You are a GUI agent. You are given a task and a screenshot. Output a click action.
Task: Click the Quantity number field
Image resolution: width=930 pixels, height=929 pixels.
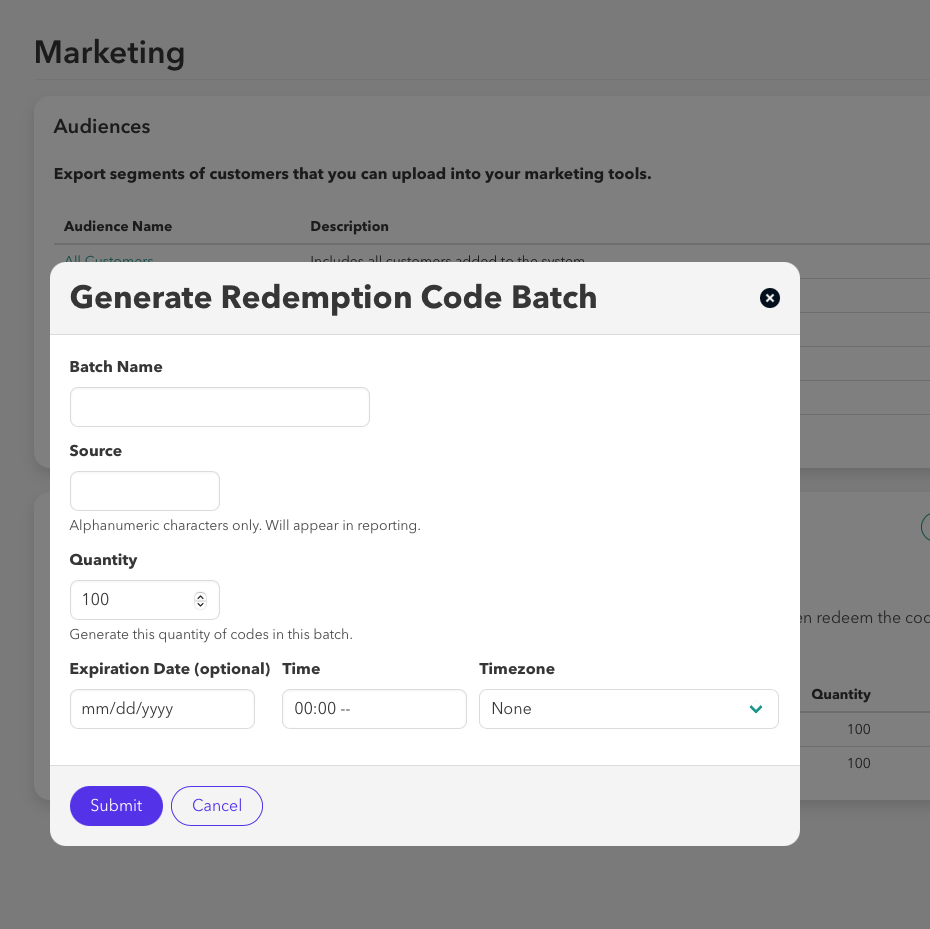(x=145, y=600)
